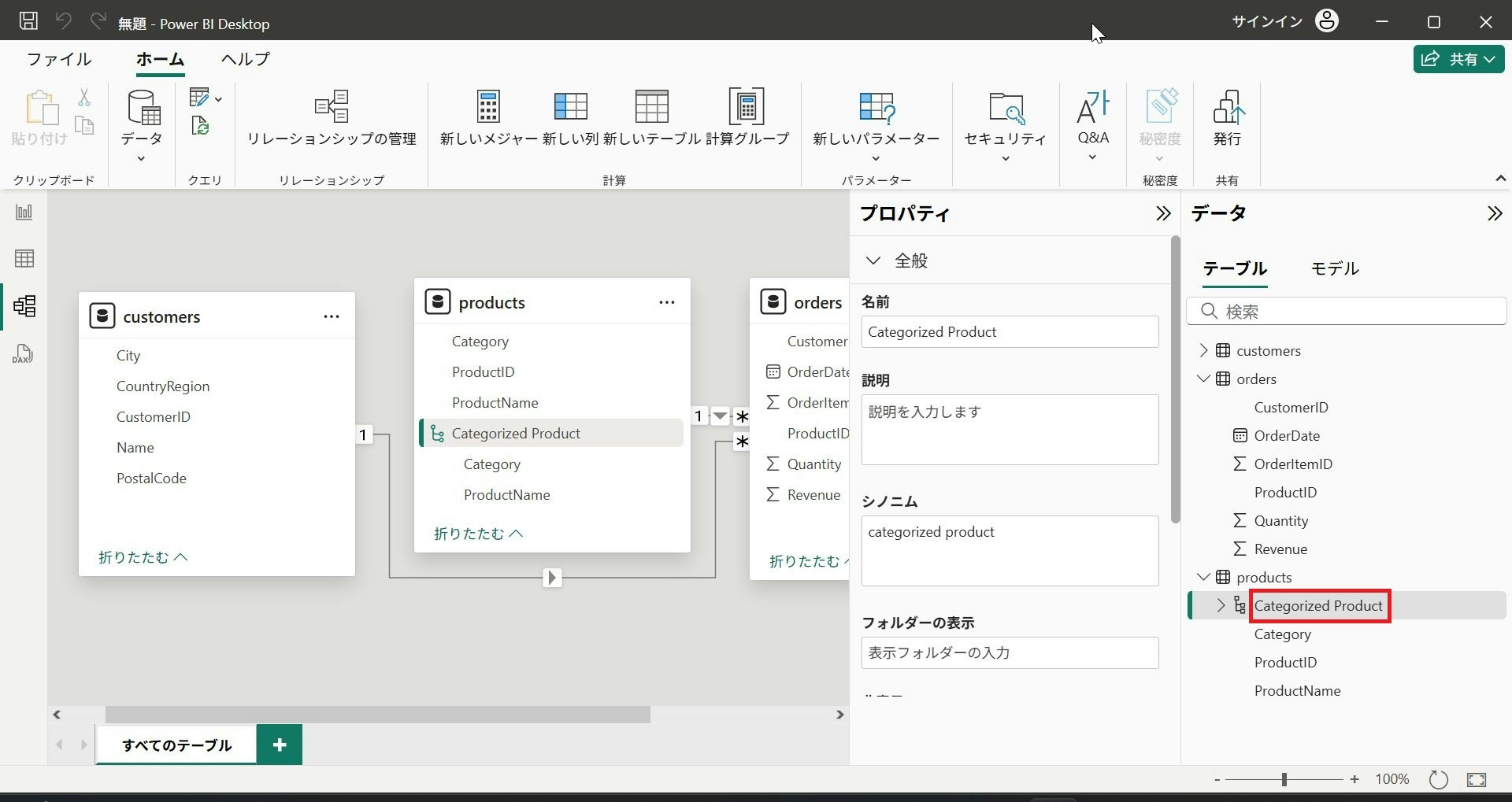Create a 新しいメジャー (New measure)
The image size is (1512, 802).
pos(488,118)
